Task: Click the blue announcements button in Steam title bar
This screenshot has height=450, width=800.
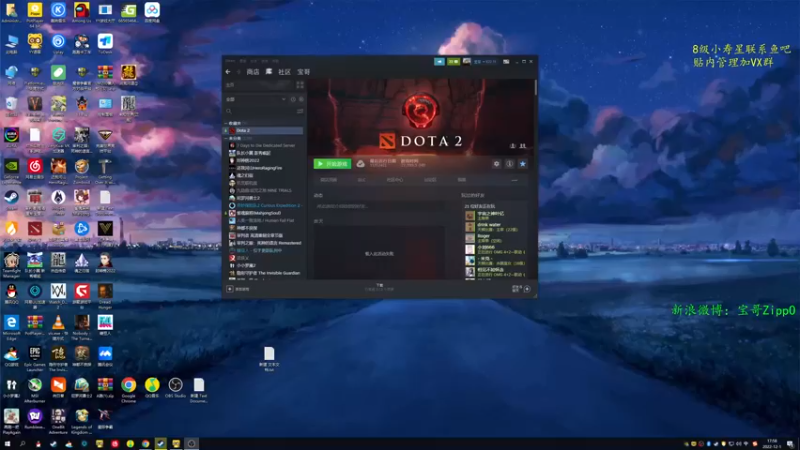Action: coord(439,61)
